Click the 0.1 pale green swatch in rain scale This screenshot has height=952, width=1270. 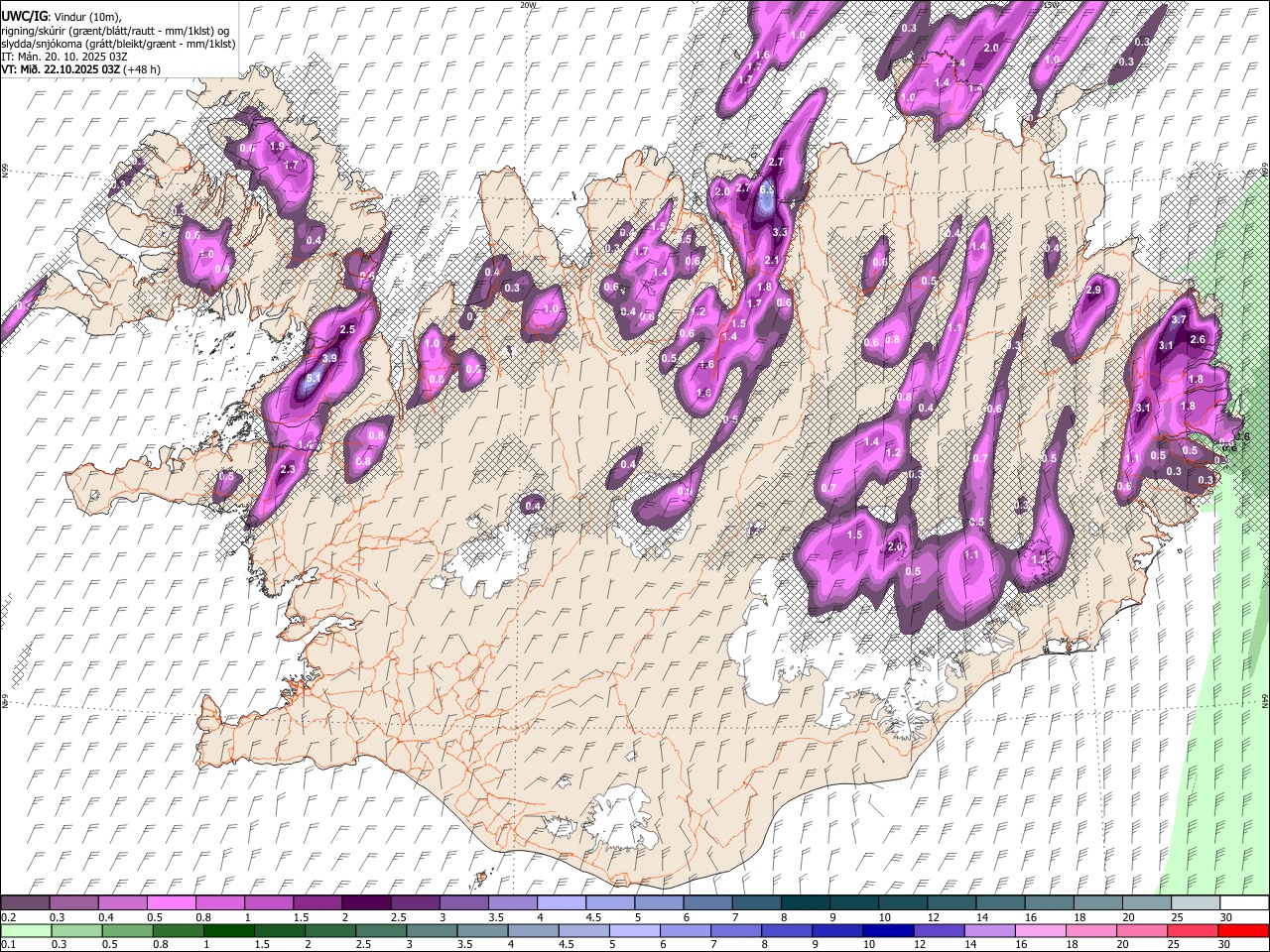click(x=27, y=930)
